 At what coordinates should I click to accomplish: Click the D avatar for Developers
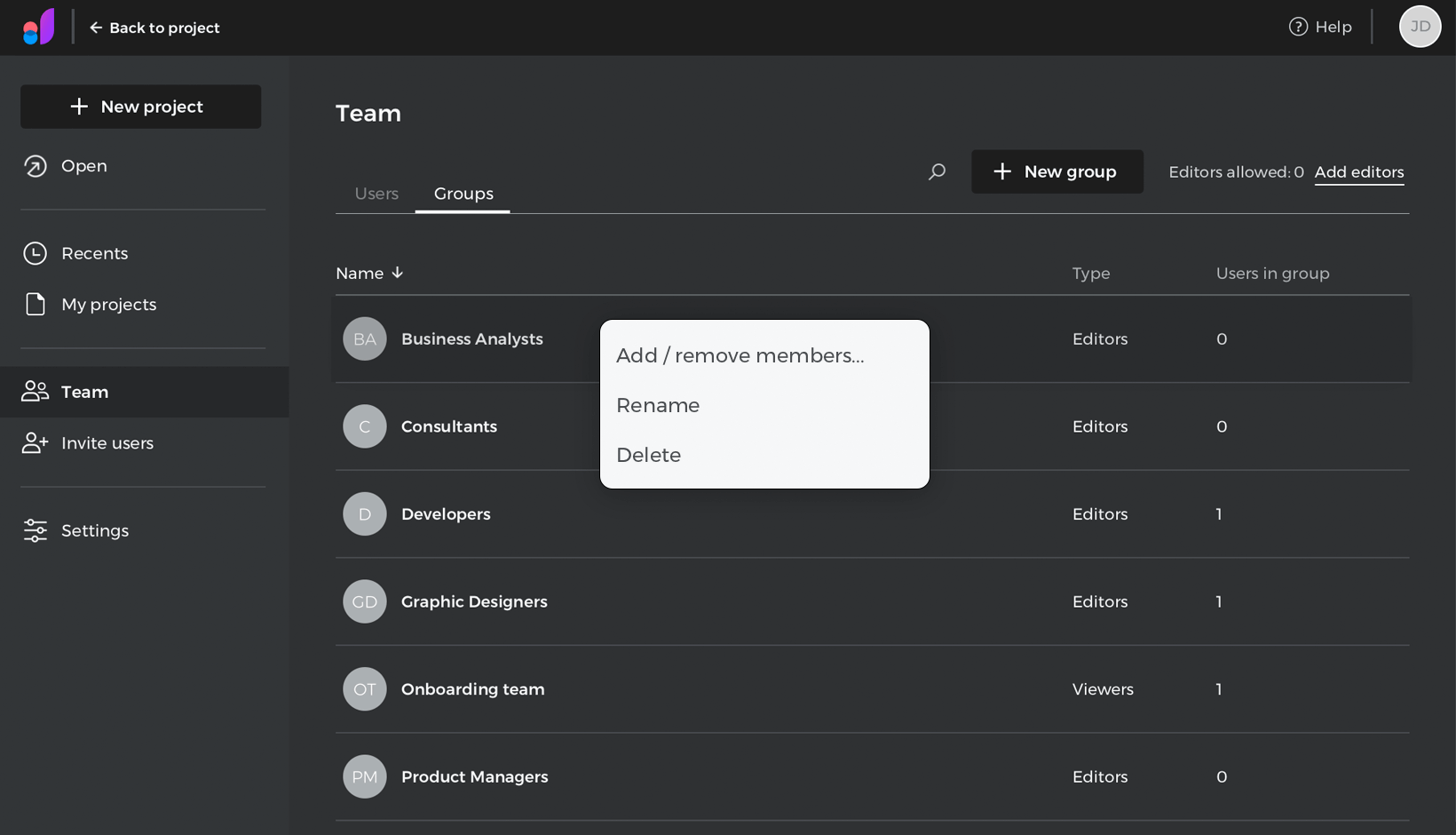click(365, 513)
